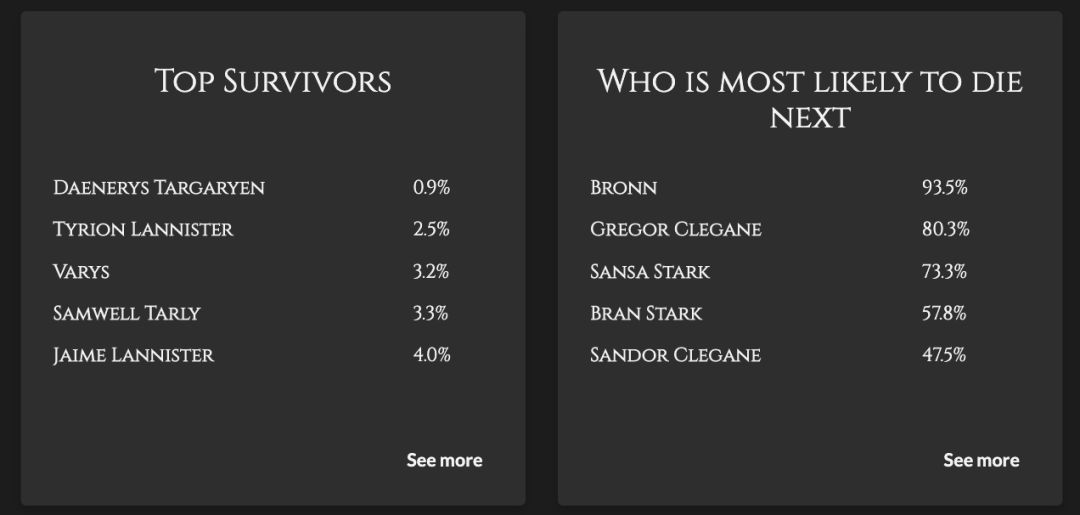Open the Samwell Tarly entry
This screenshot has width=1080, height=515.
(127, 314)
